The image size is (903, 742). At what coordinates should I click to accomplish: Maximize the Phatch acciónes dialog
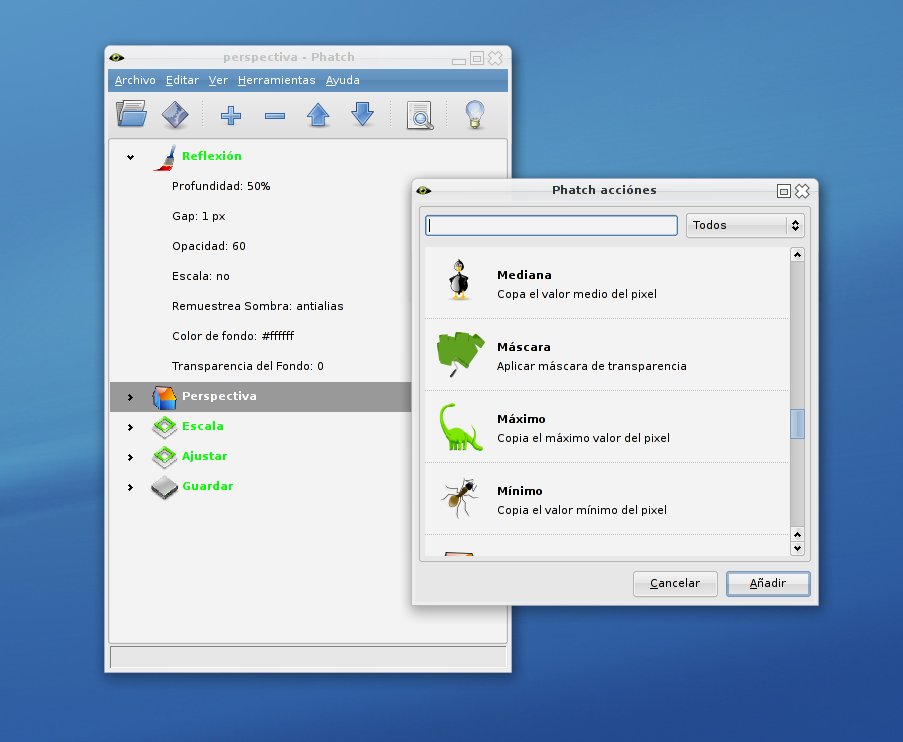(x=783, y=191)
